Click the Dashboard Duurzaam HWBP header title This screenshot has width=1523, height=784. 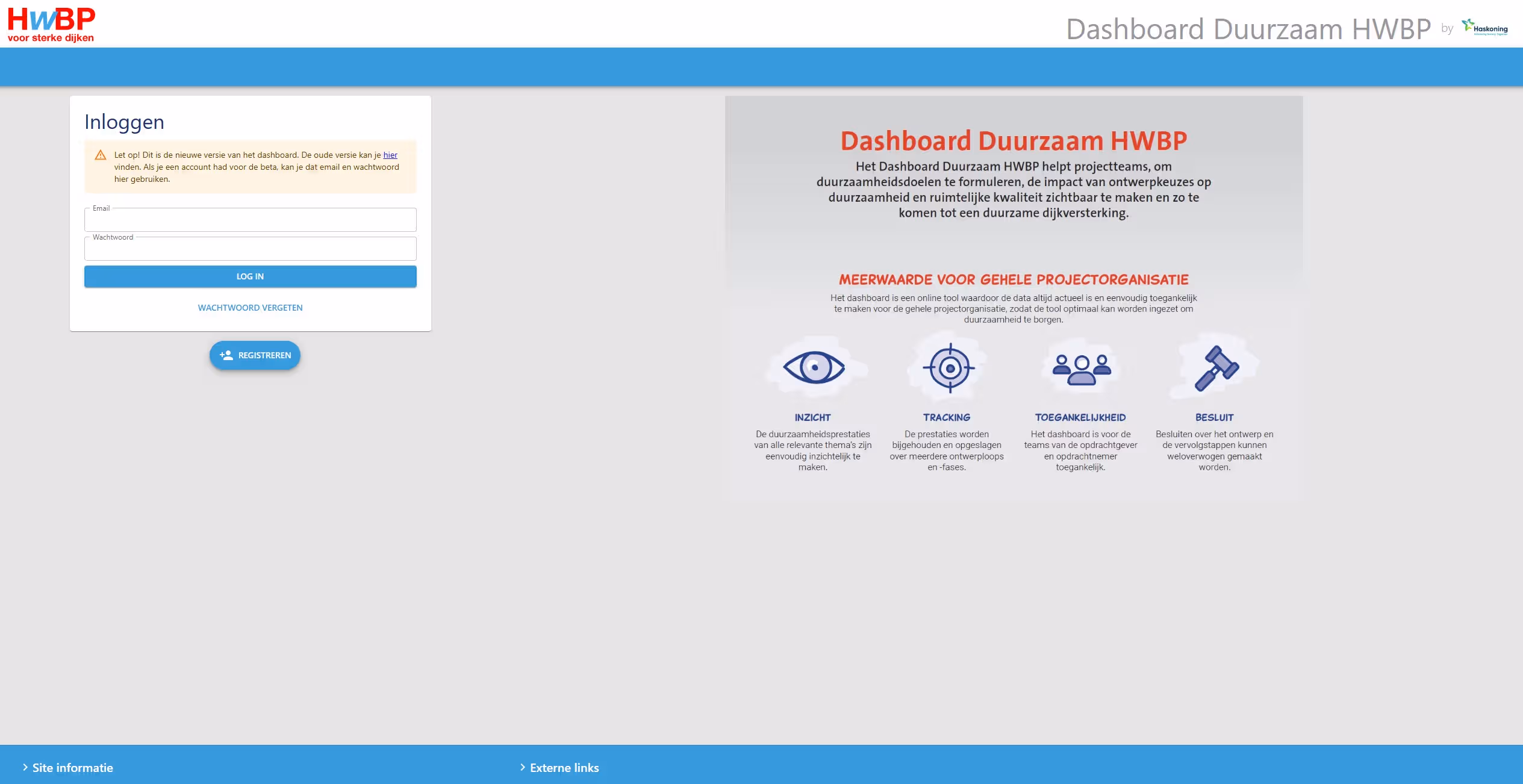1248,29
